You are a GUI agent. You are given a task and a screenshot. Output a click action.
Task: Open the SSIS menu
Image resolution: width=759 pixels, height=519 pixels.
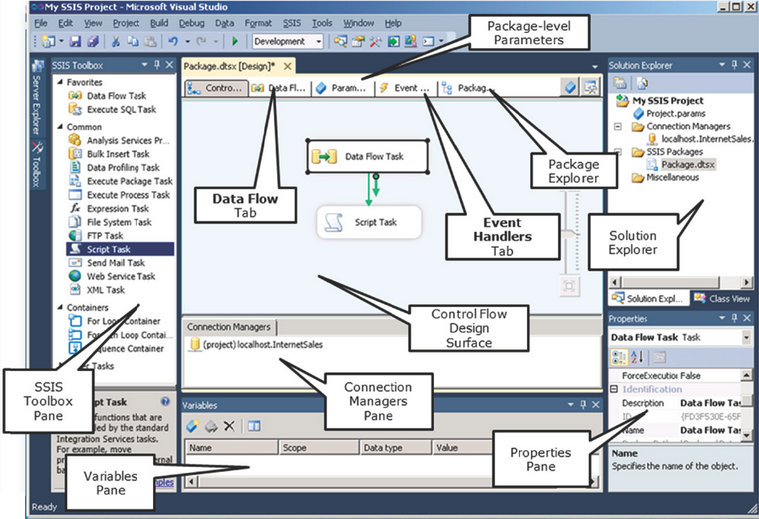(x=292, y=23)
